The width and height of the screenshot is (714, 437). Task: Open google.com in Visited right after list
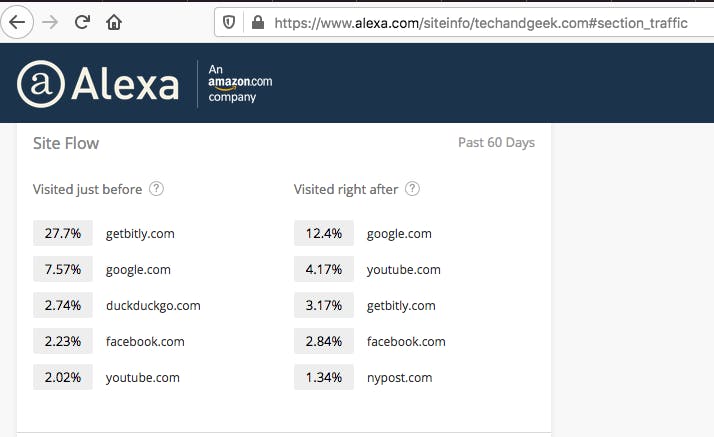[399, 234]
